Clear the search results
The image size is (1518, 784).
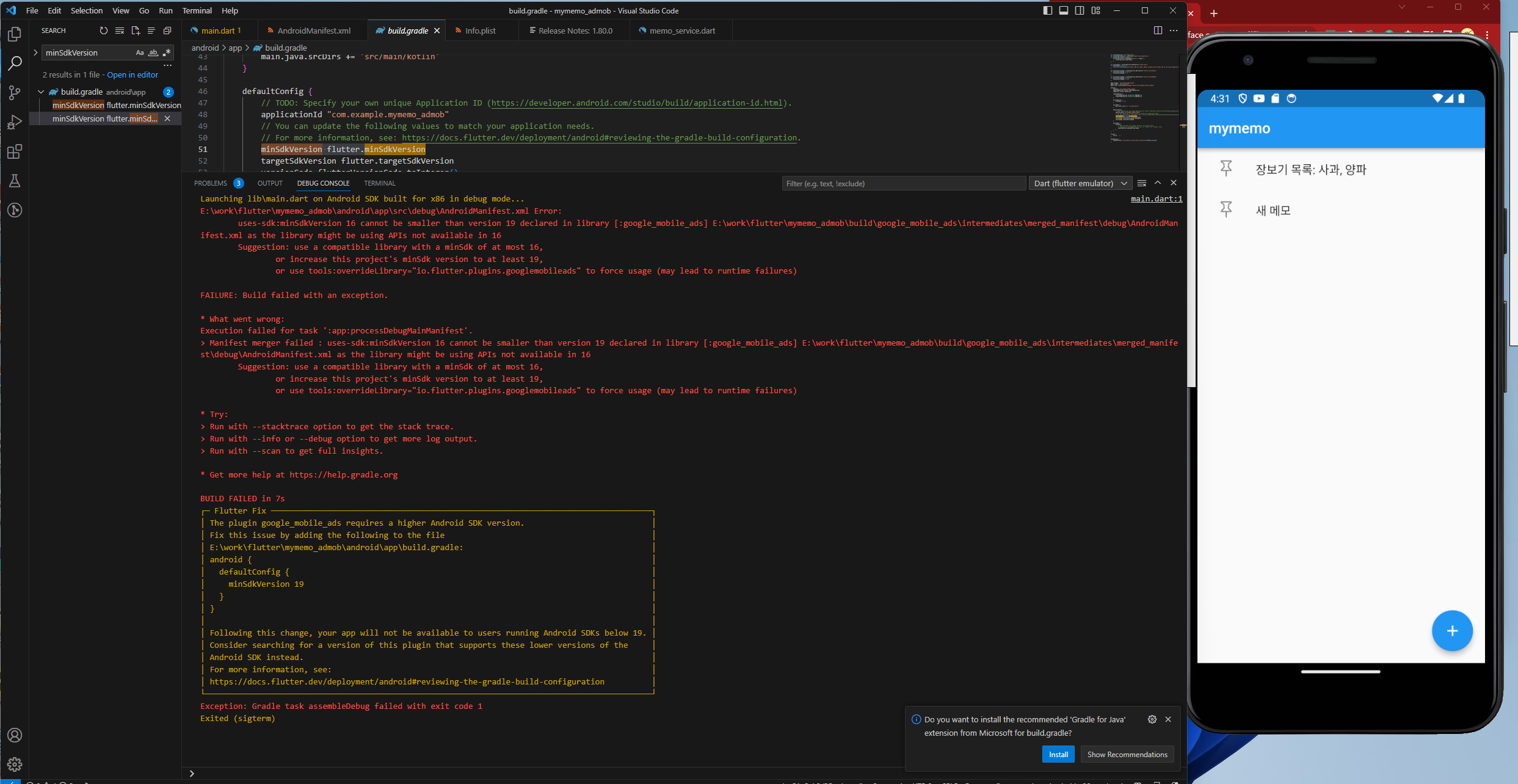[119, 31]
